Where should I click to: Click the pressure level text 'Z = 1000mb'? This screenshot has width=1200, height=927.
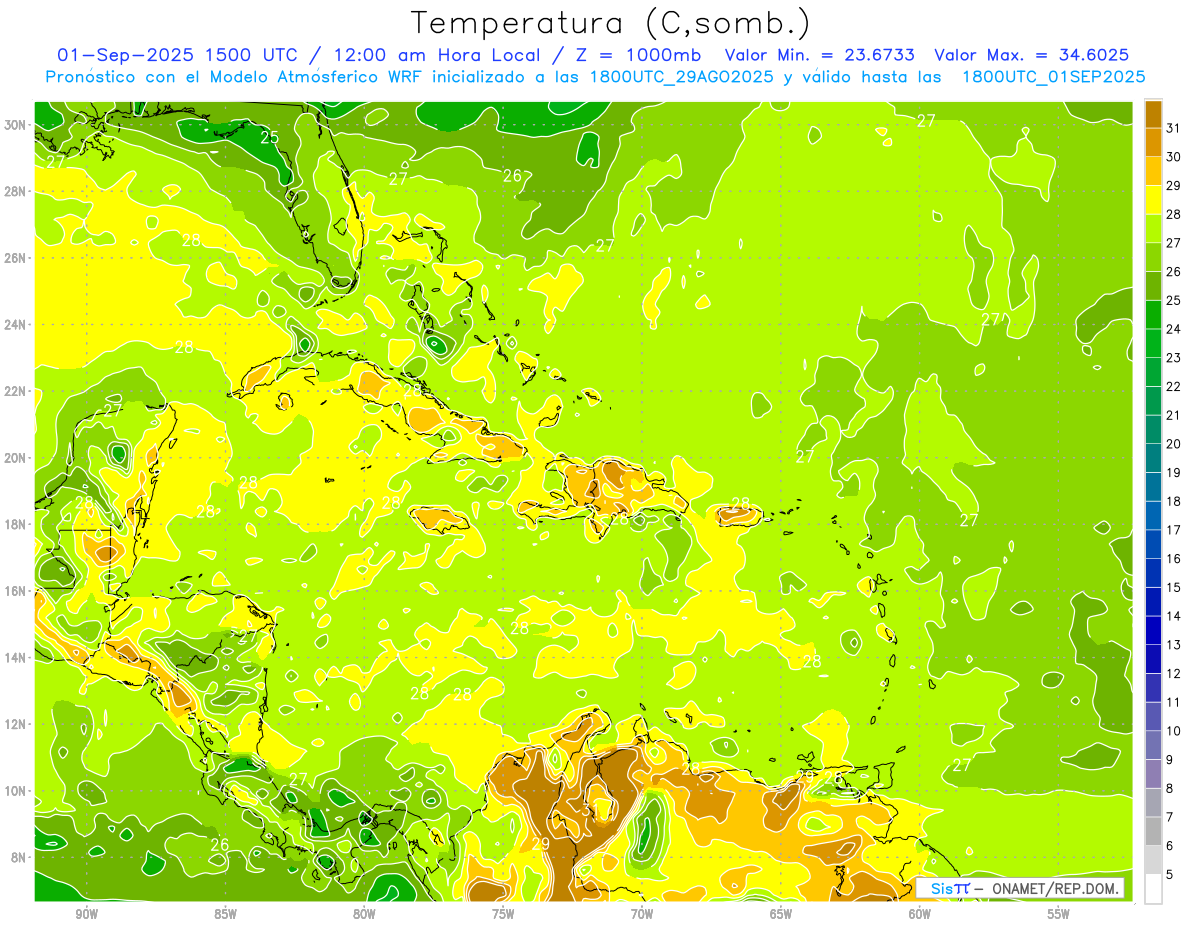(x=636, y=55)
